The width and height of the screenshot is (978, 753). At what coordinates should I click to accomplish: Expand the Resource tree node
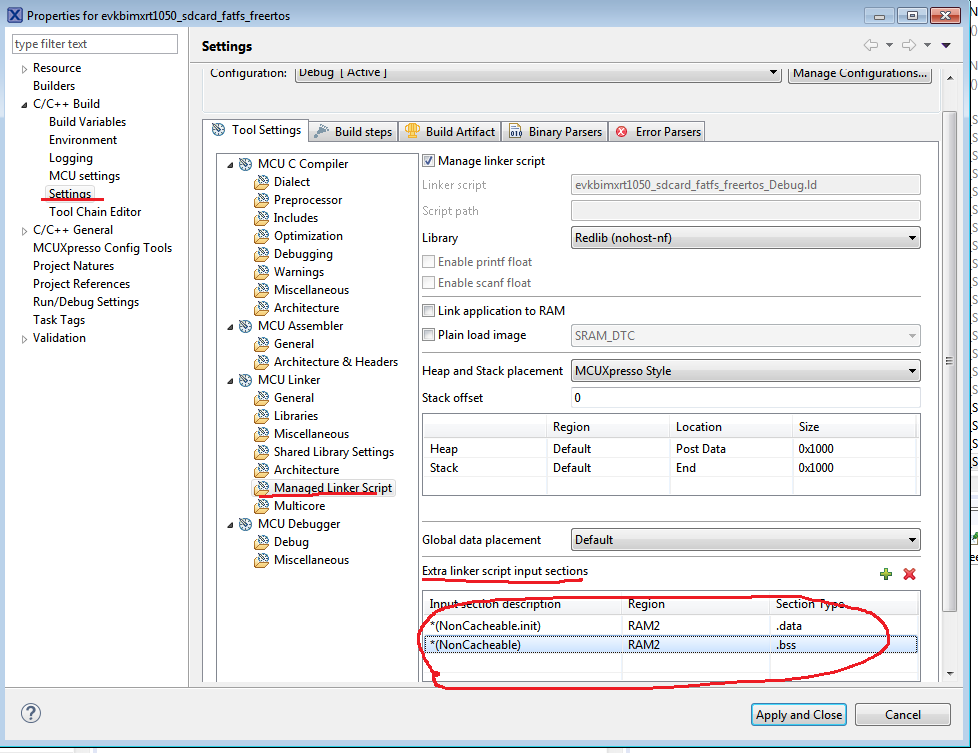(x=24, y=69)
